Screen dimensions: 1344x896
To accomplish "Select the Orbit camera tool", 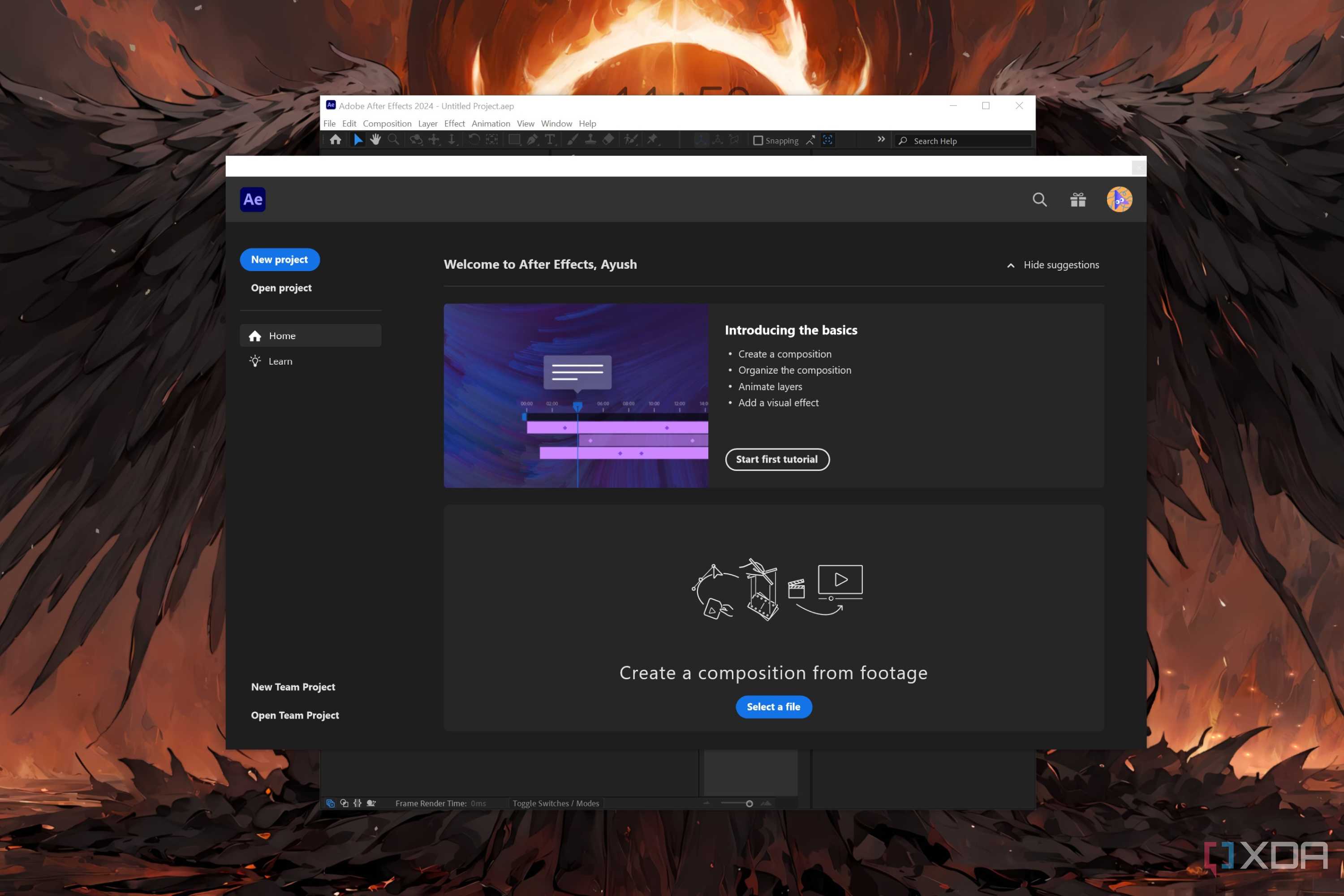I will [x=416, y=140].
